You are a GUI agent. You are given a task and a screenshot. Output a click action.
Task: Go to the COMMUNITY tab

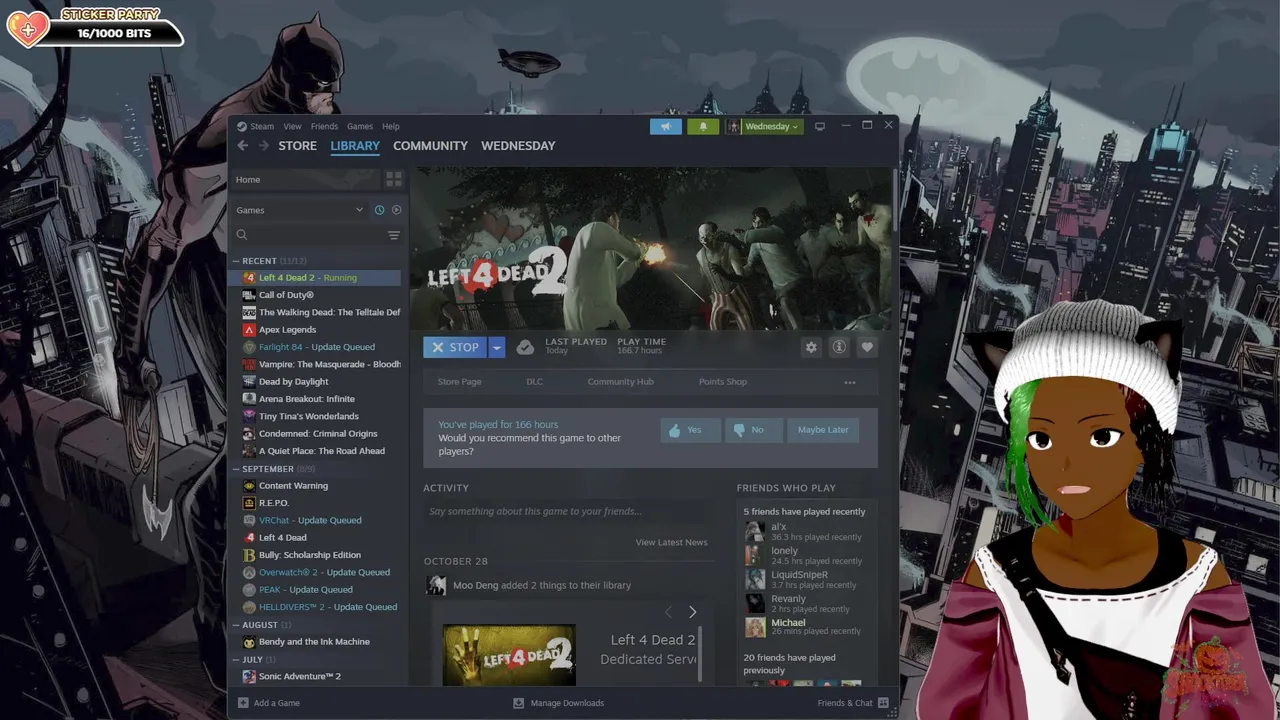(x=430, y=146)
